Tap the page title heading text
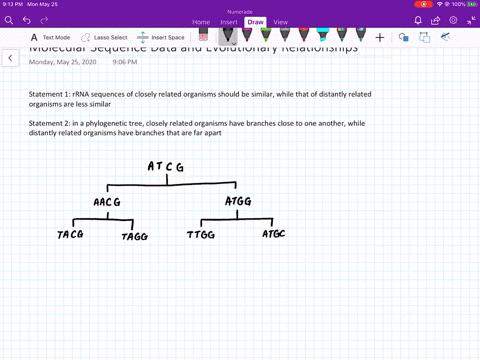Screen dimensions: 480x360 (x=193, y=49)
